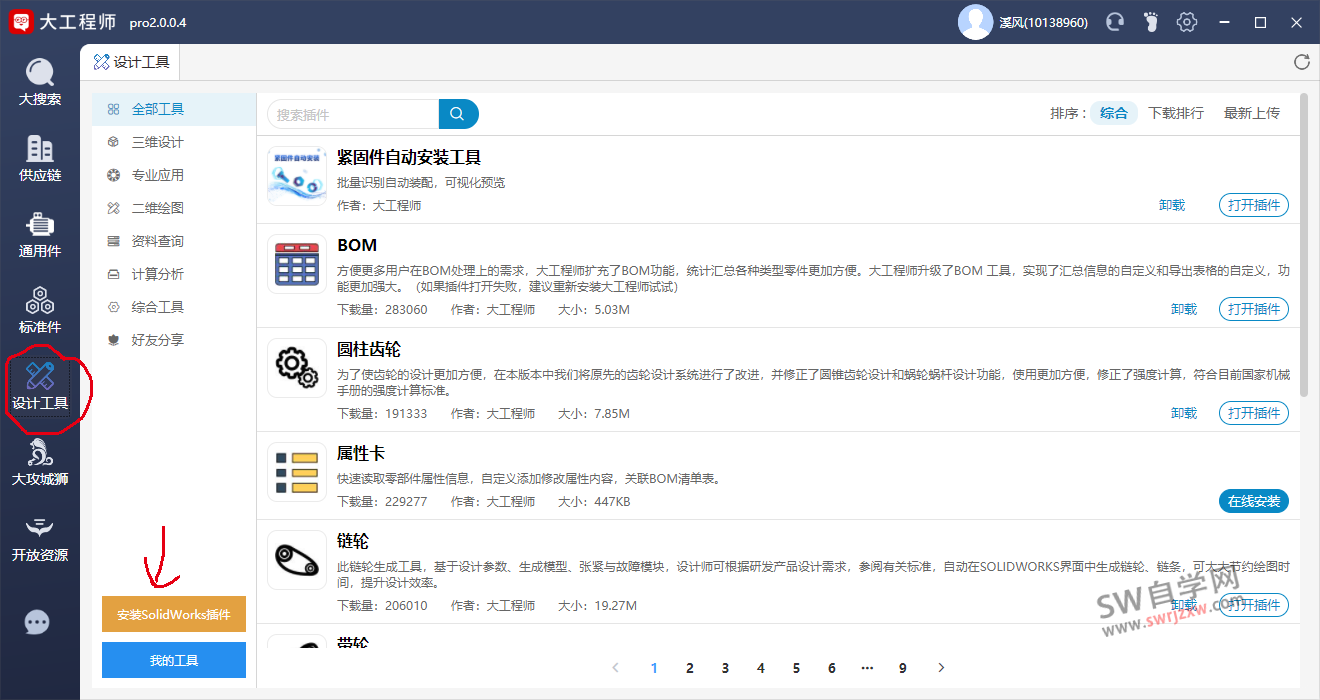Screen dimensions: 1320x700
Task: Choose the 计算分析 category
Action: coord(157,274)
